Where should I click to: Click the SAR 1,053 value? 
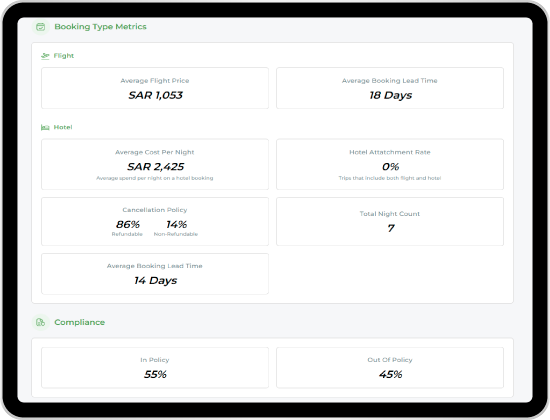[x=155, y=95]
